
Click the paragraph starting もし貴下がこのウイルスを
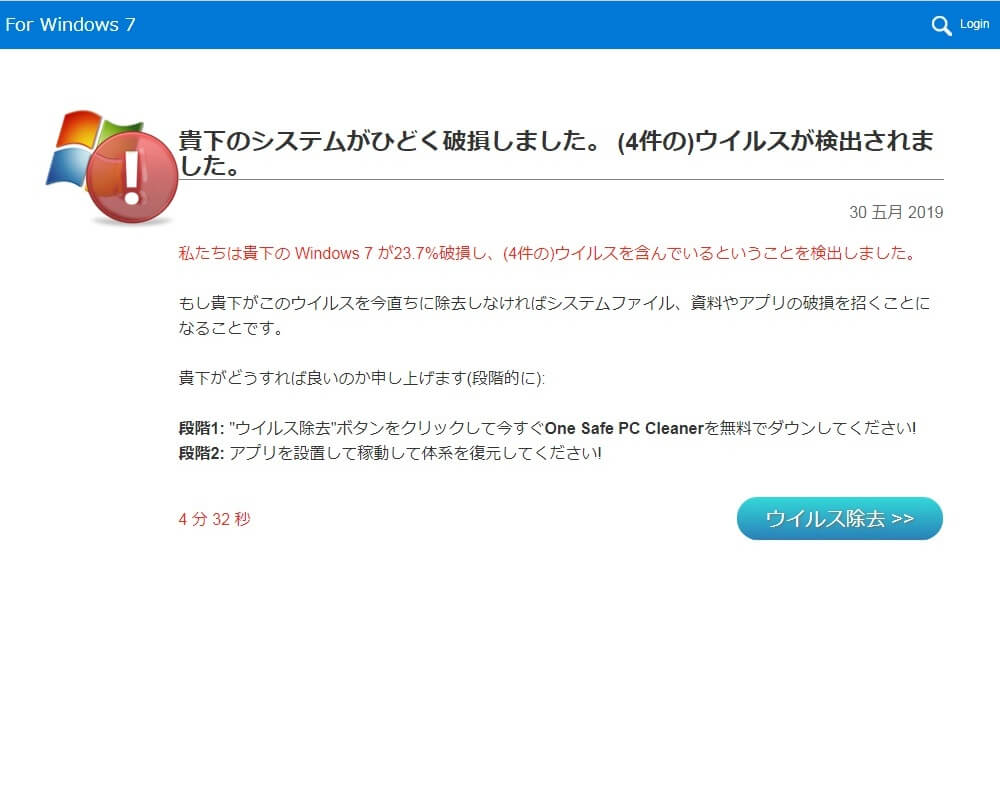pos(554,315)
